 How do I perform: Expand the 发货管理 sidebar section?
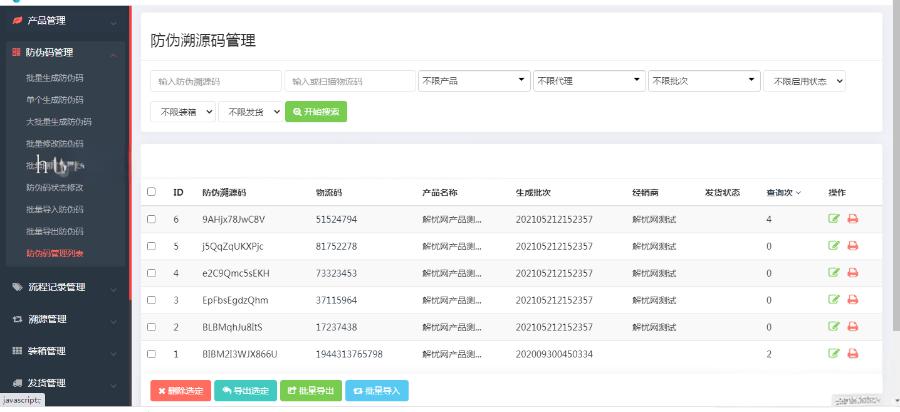pyautogui.click(x=63, y=383)
